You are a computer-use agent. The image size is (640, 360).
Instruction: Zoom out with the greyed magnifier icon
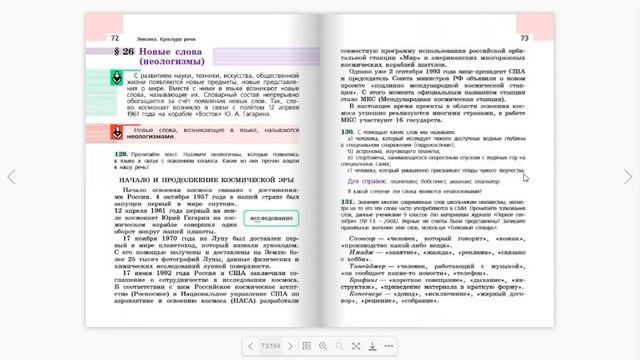coord(339,346)
